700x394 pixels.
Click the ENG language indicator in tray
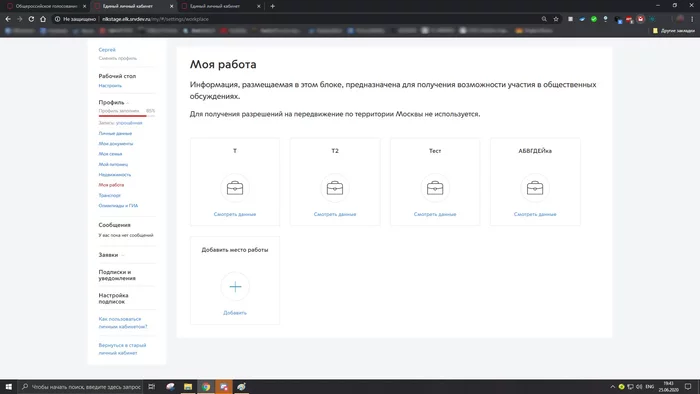point(650,387)
